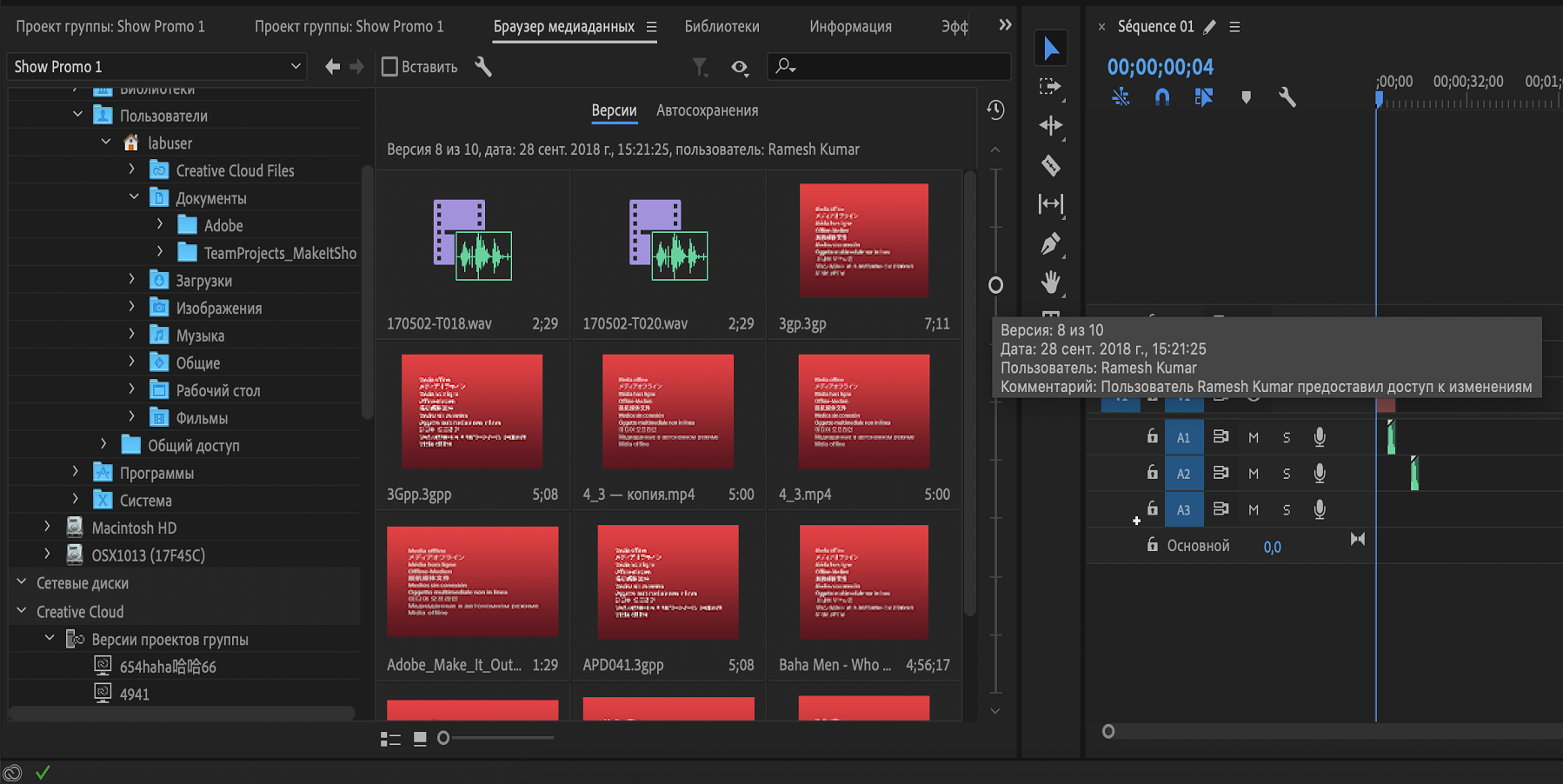
Task: Expand the Общий доступ folder
Action: pyautogui.click(x=104, y=444)
